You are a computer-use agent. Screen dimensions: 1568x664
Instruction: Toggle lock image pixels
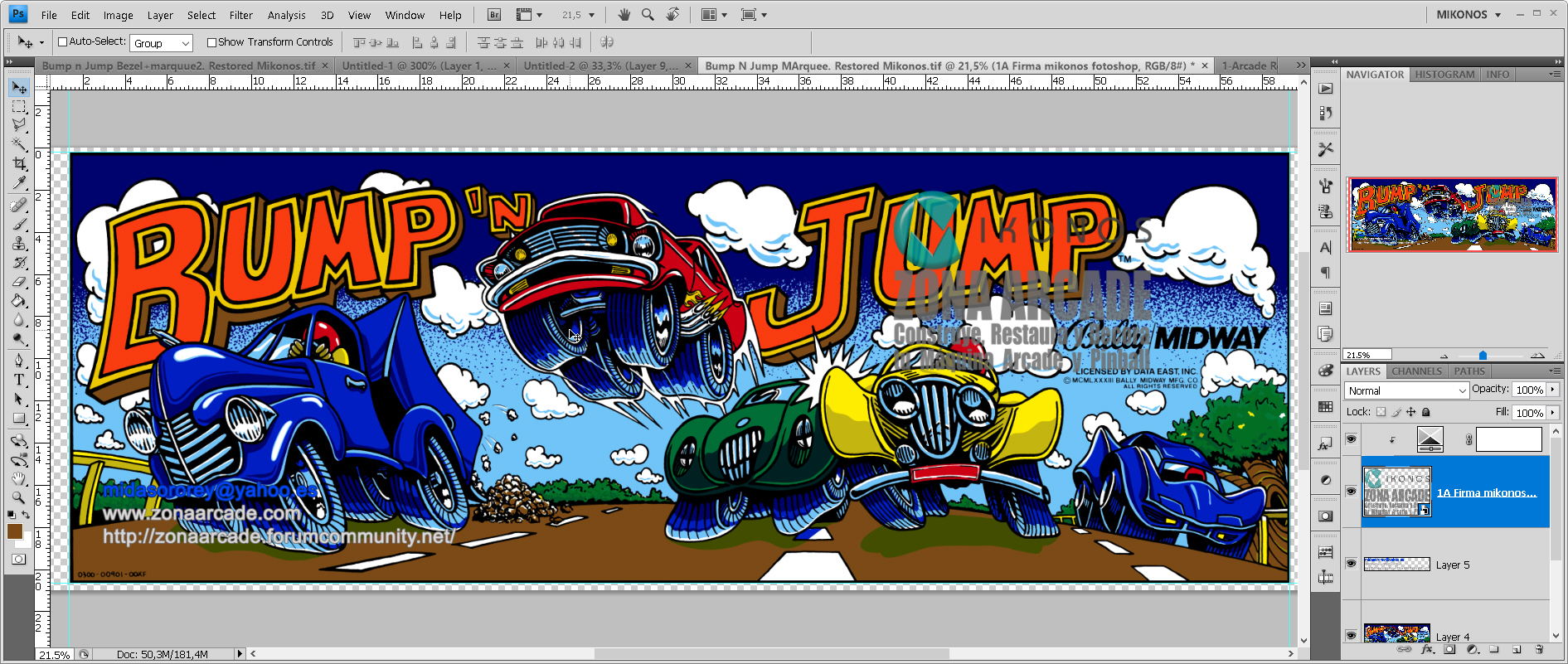coord(1396,412)
